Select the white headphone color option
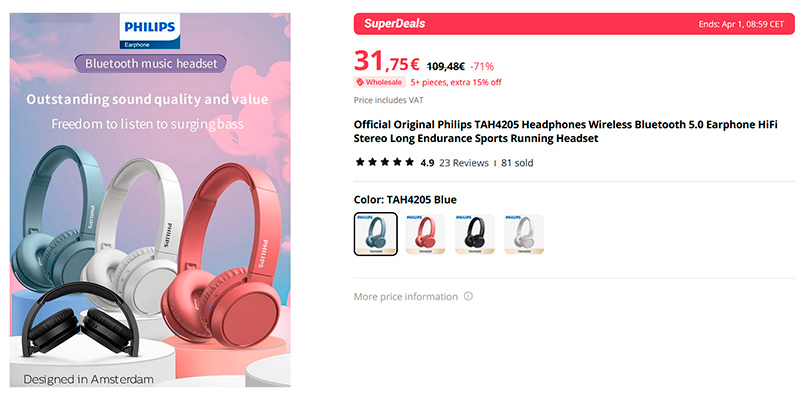This screenshot has width=800, height=393. coord(524,234)
